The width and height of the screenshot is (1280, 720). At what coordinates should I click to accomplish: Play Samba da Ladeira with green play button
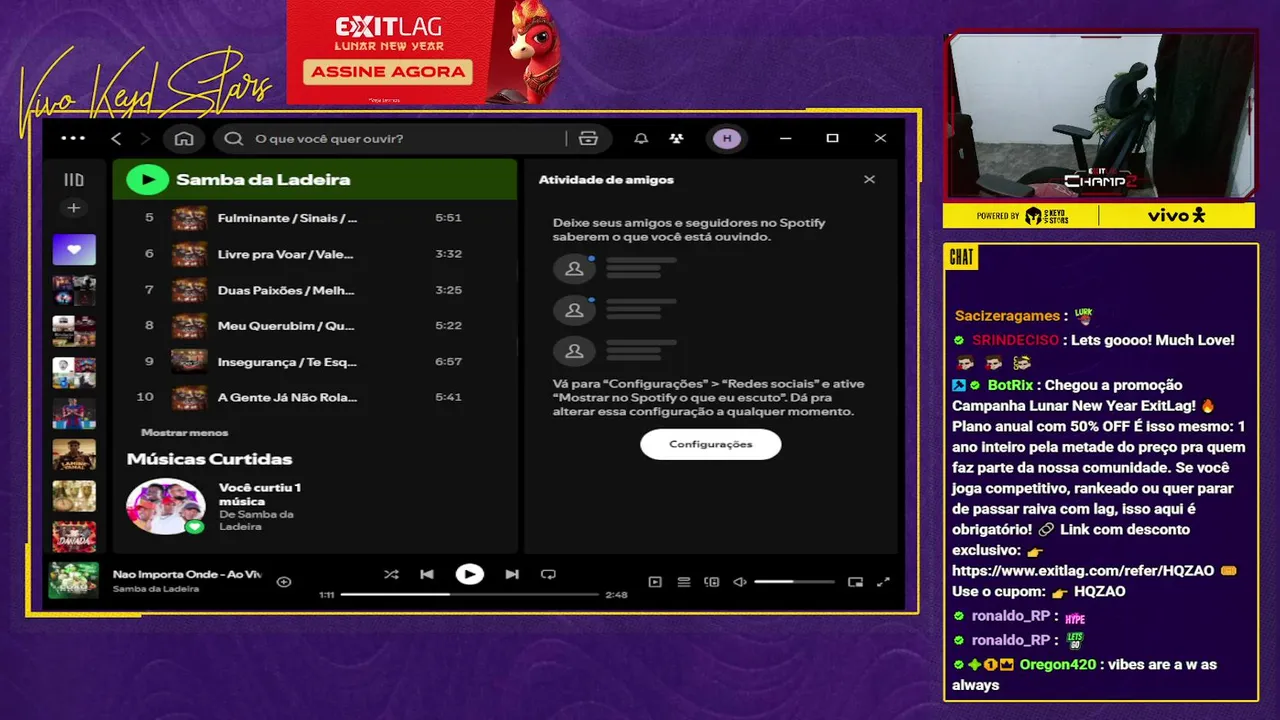pos(148,180)
